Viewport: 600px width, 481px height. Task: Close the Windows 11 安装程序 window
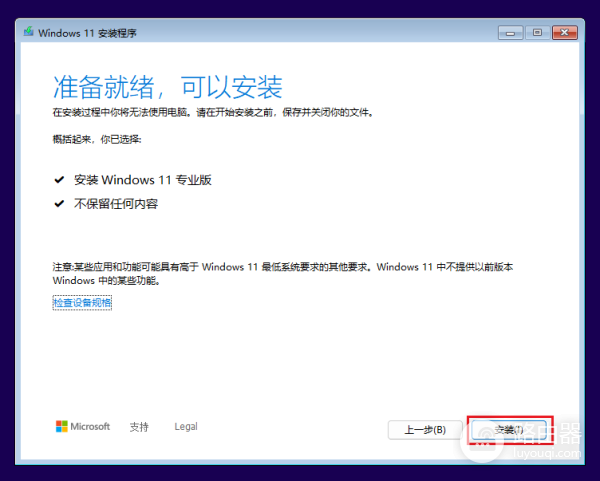pos(564,33)
